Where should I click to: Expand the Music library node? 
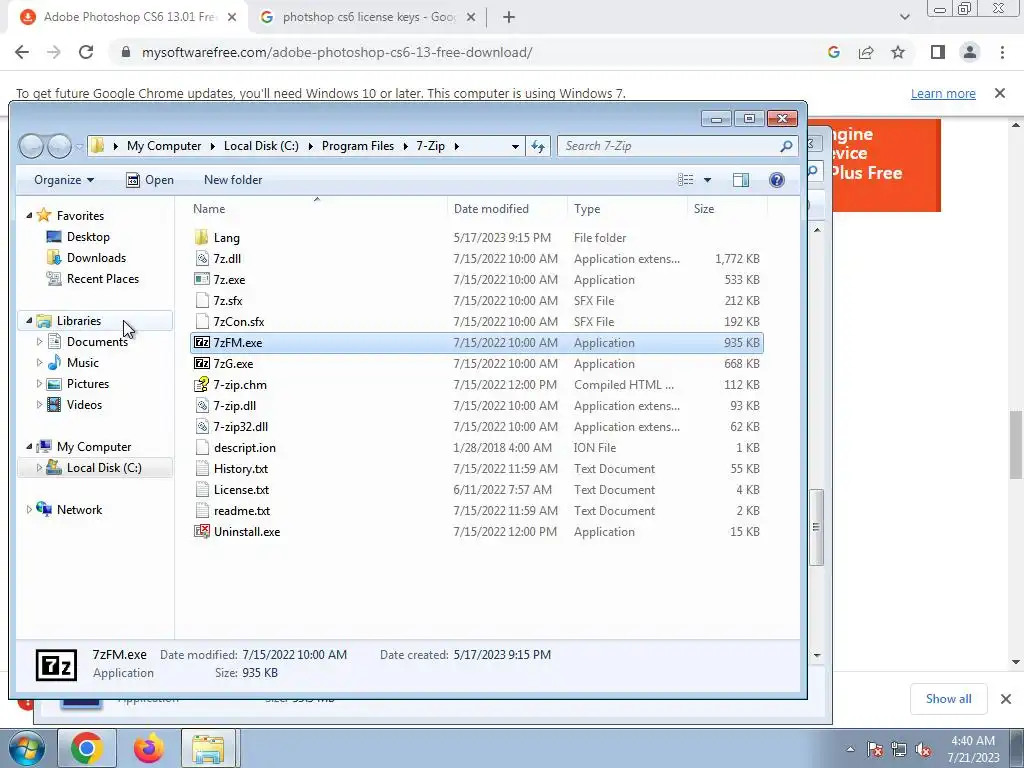click(39, 362)
